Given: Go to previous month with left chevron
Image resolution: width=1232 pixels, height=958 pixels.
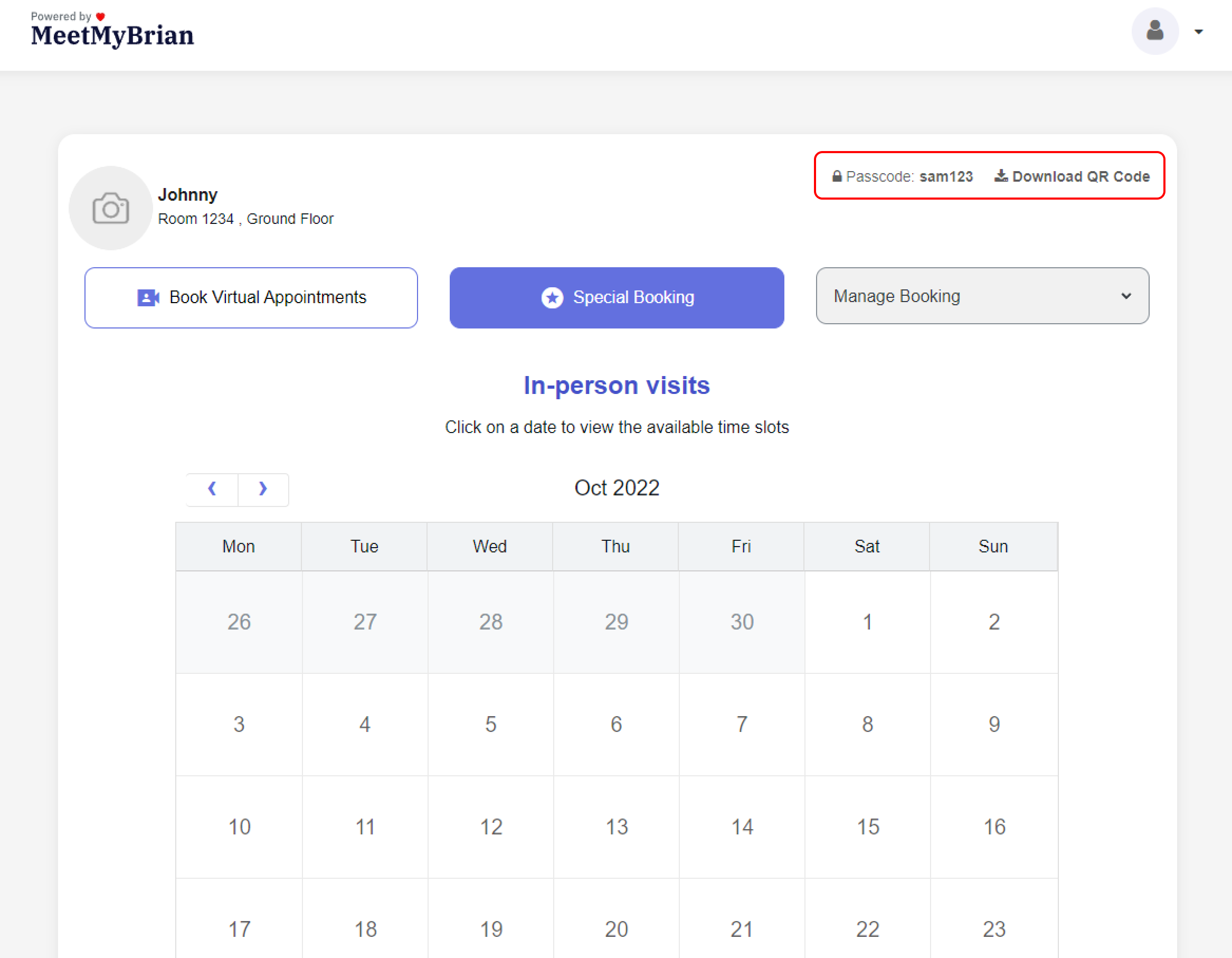Looking at the screenshot, I should click(212, 489).
